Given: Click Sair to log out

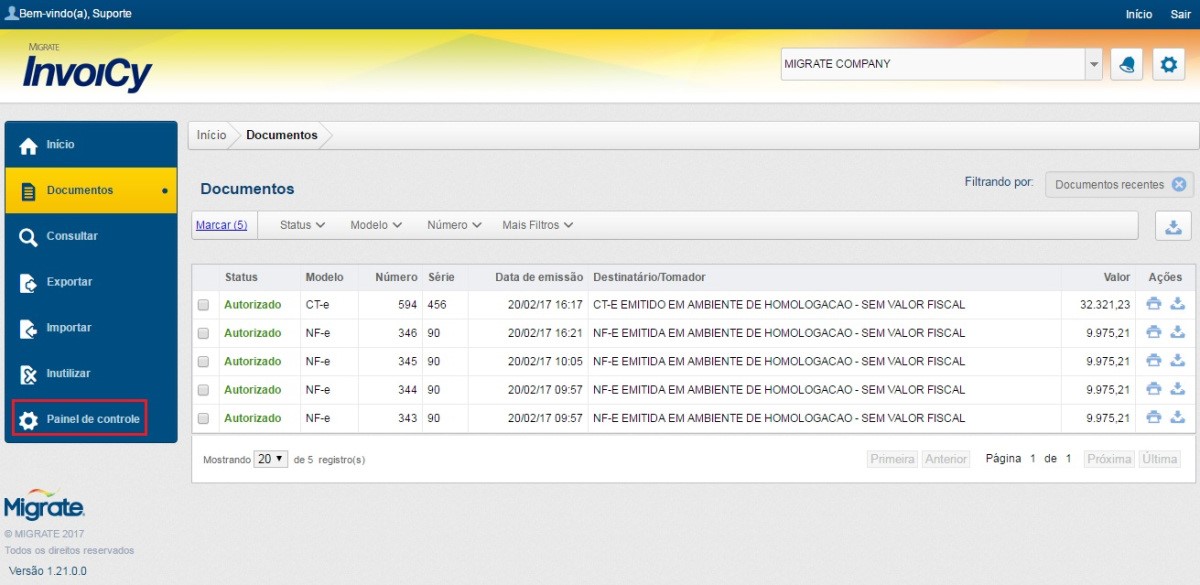Looking at the screenshot, I should (1180, 14).
